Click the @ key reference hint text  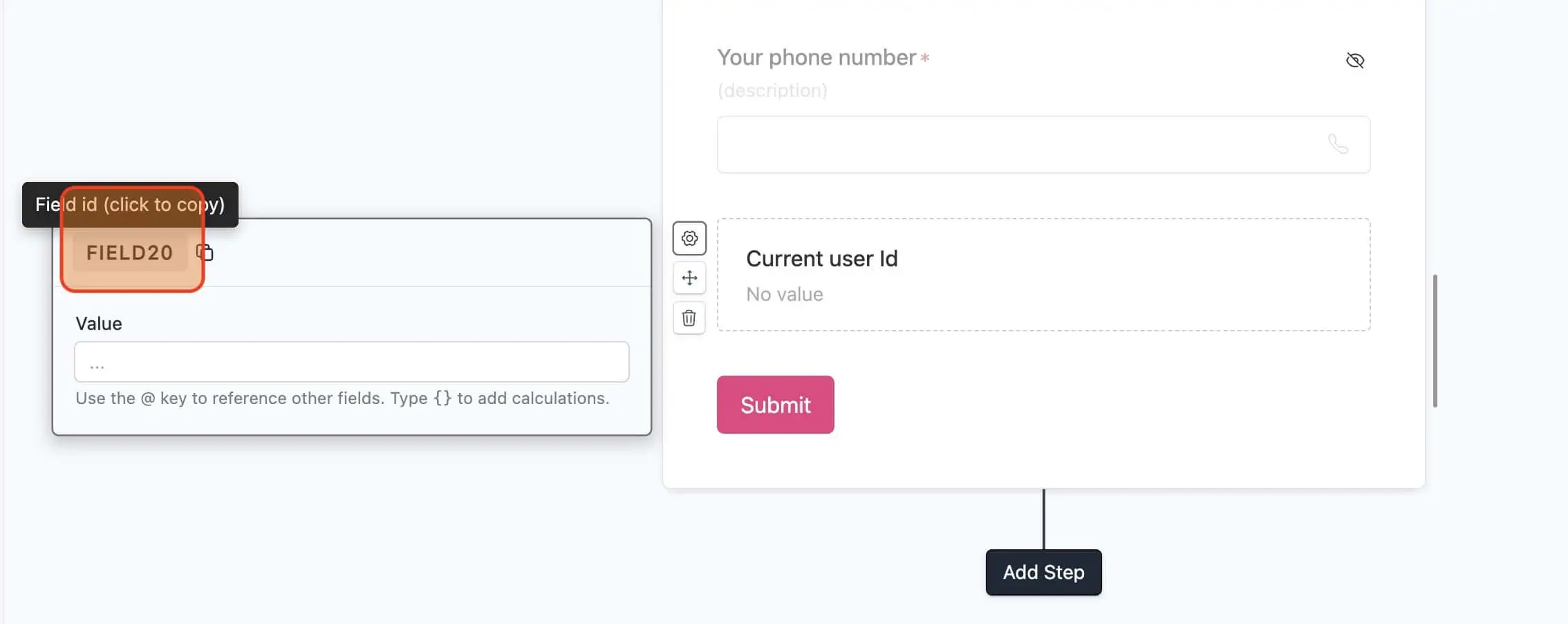(343, 398)
